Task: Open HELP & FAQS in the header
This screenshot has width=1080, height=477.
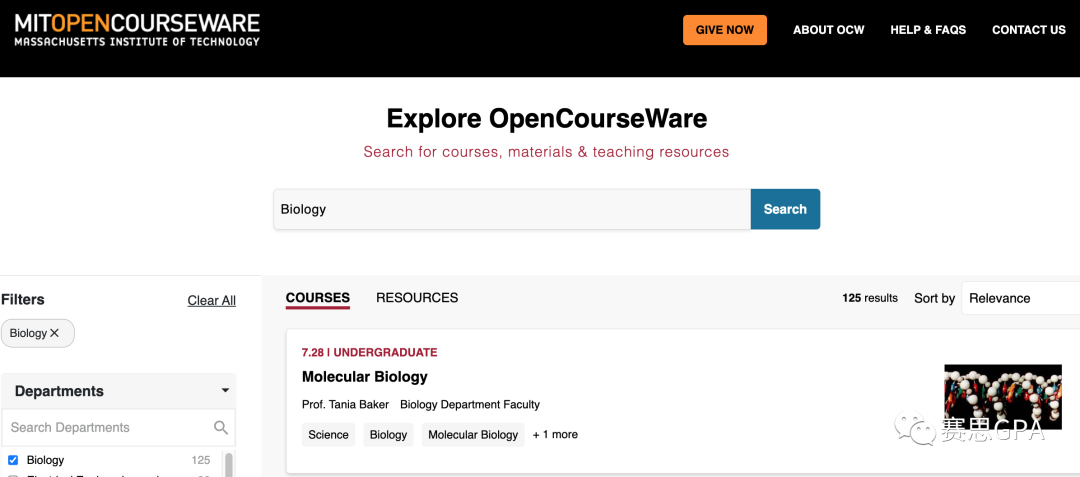Action: click(x=928, y=30)
